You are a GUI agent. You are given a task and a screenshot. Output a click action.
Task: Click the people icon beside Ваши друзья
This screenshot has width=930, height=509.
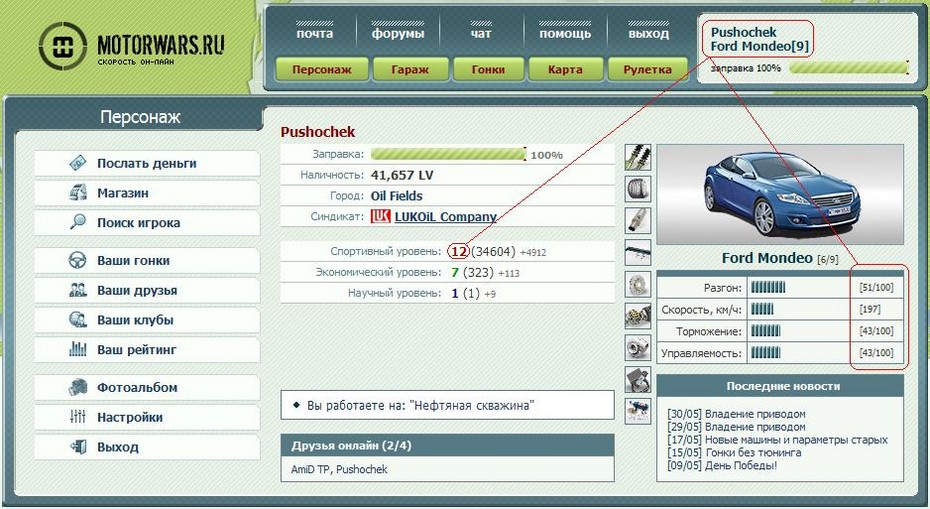coord(78,290)
